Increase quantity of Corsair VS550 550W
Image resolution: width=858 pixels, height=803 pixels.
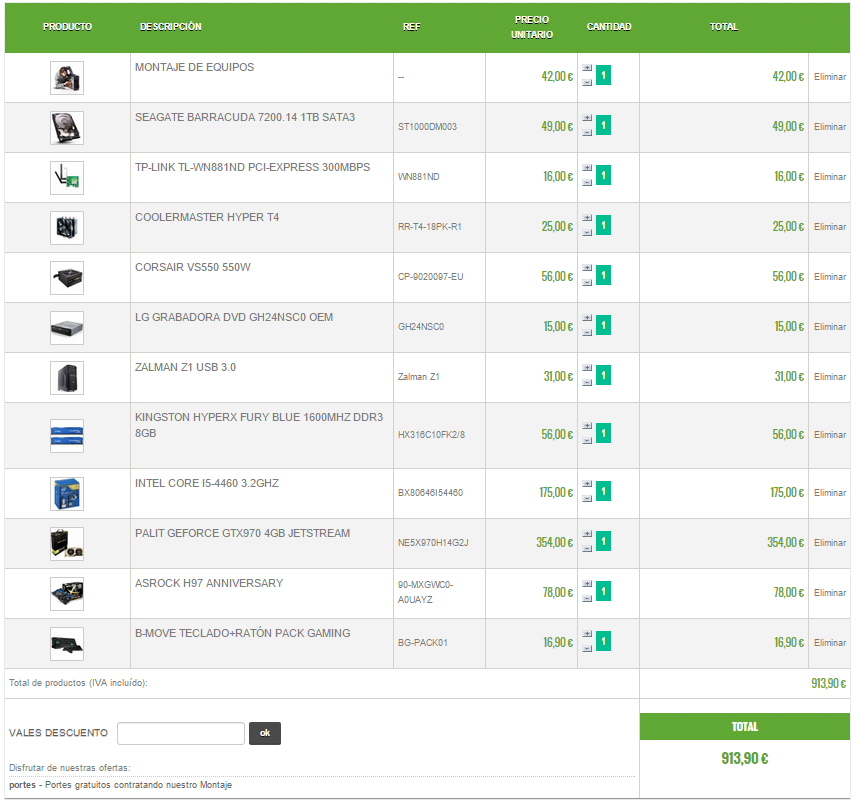click(587, 268)
